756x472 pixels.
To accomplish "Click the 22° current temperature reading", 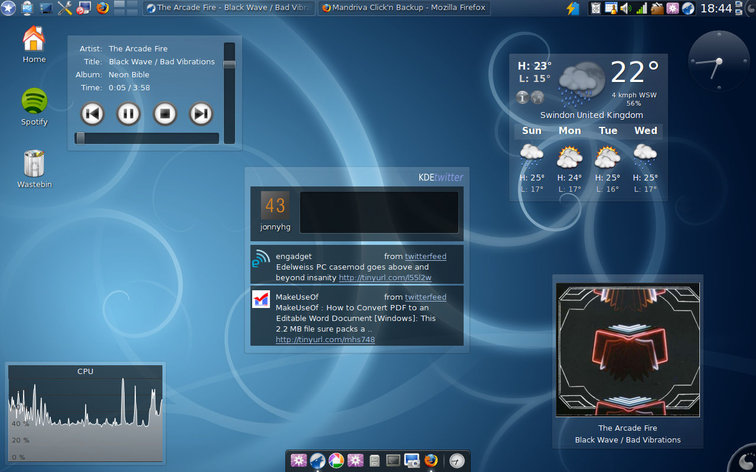I will coord(634,72).
